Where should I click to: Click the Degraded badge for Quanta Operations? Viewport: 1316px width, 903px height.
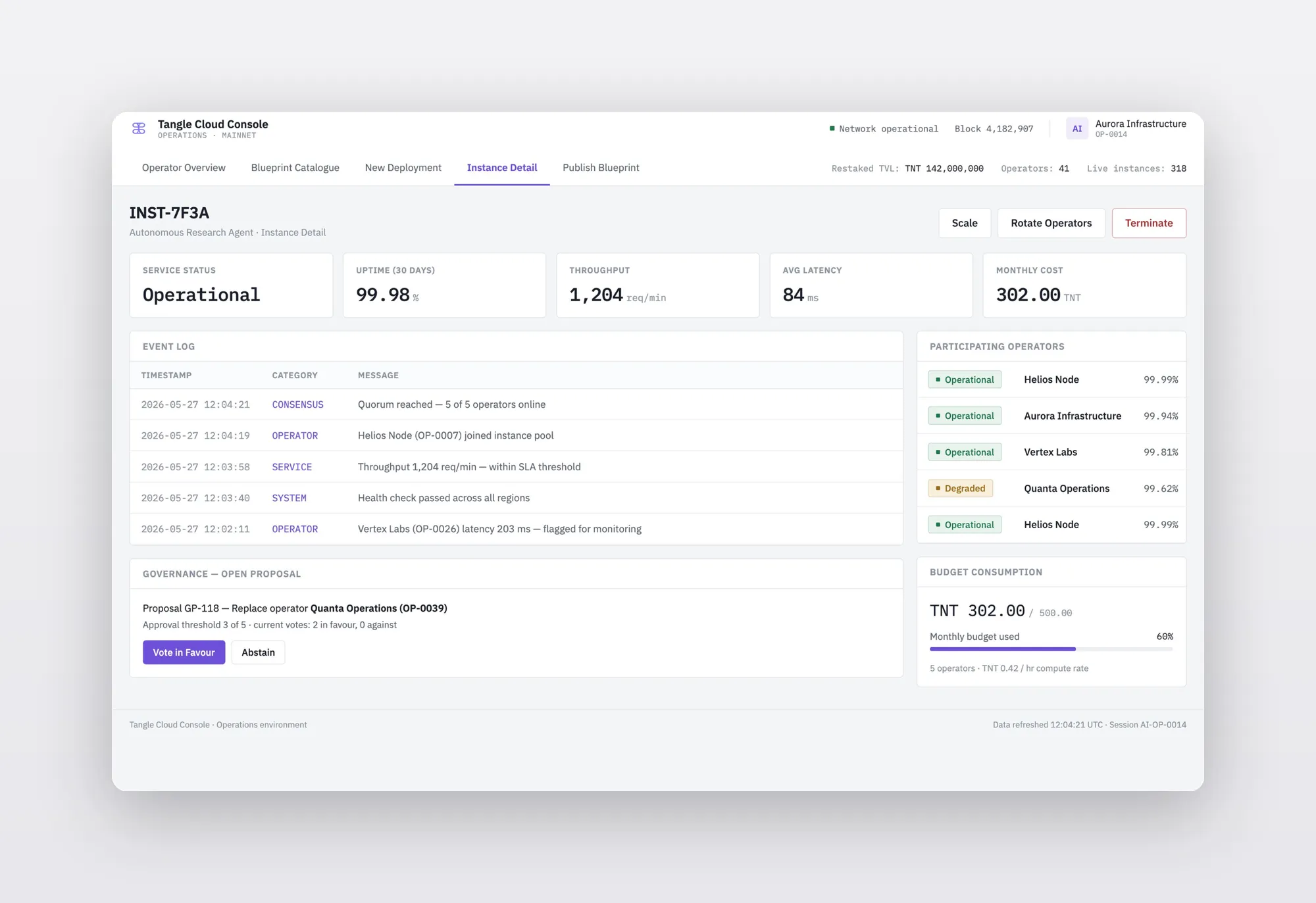click(x=960, y=488)
